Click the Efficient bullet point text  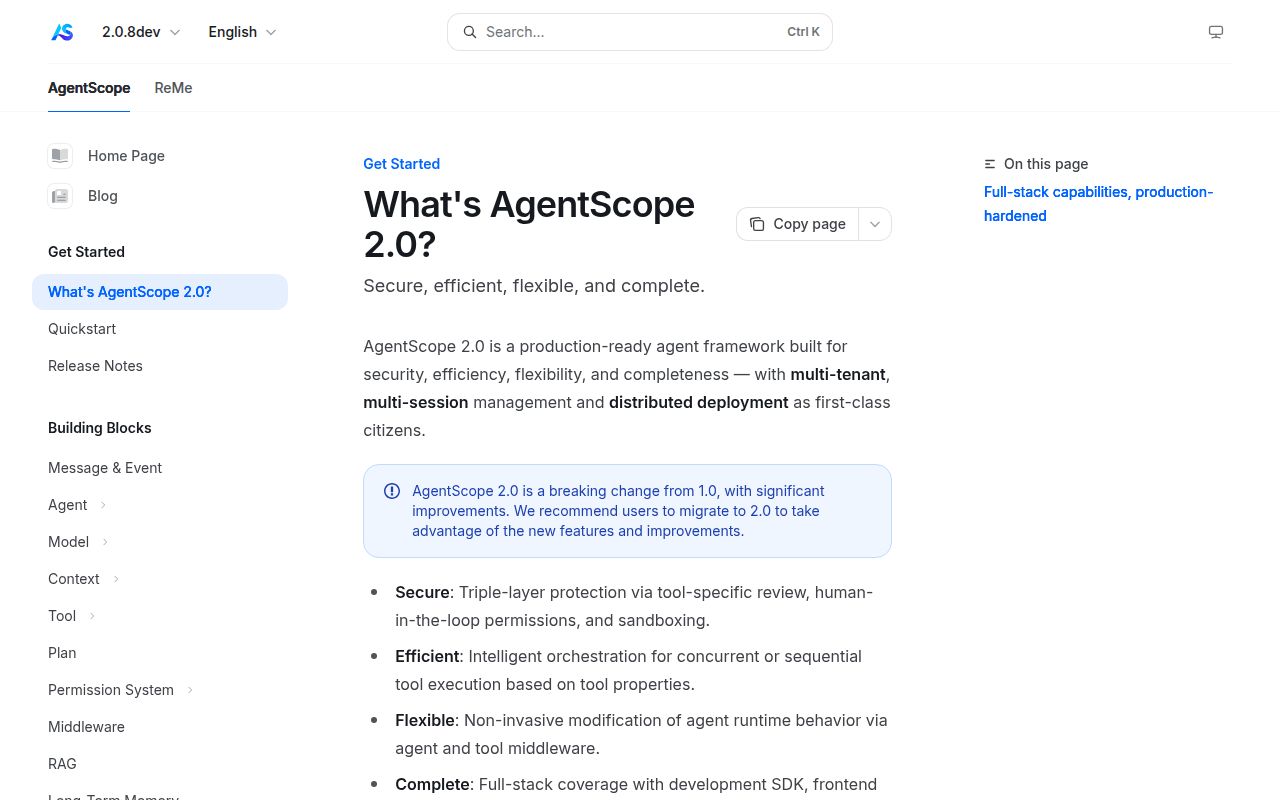click(x=628, y=670)
